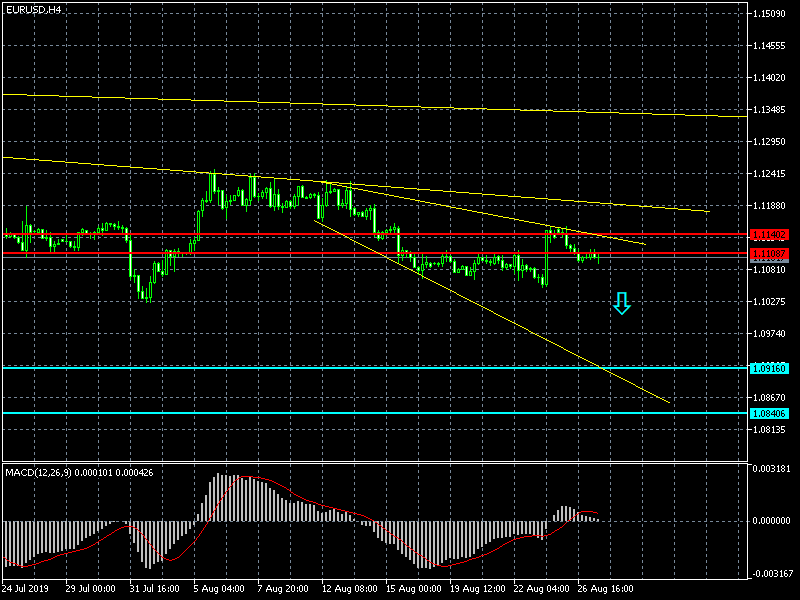Click the 5 Aug 04:00 time label

tap(219, 589)
